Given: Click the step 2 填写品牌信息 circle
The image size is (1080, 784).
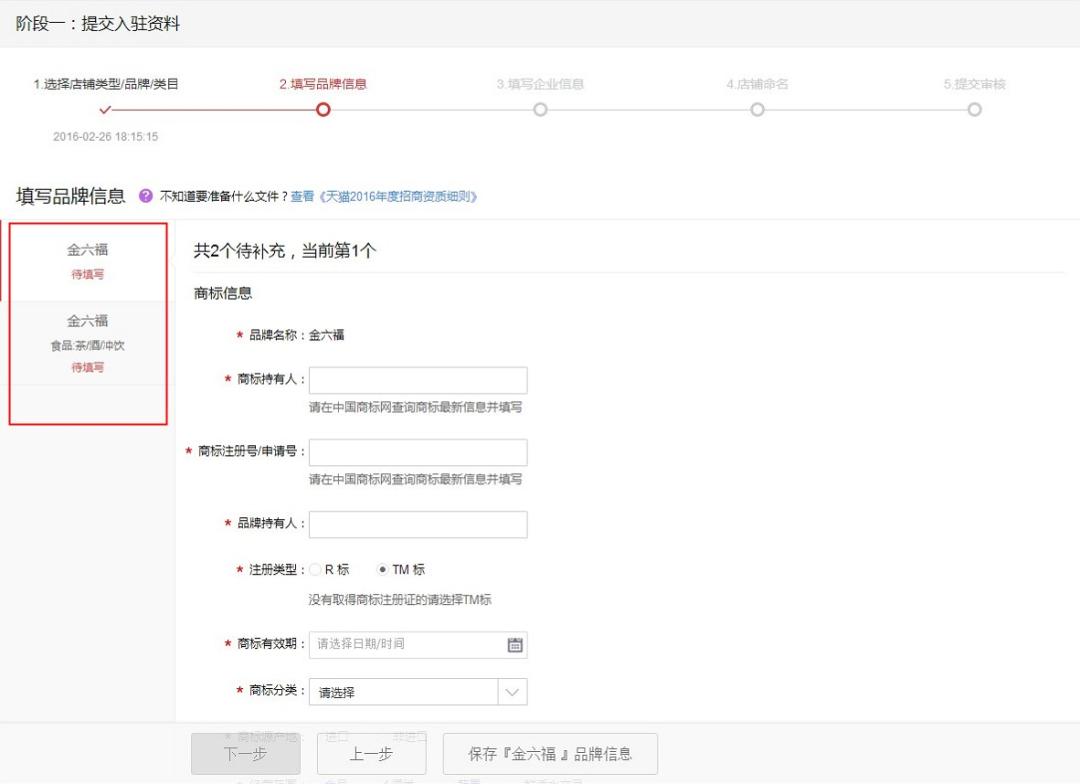Looking at the screenshot, I should (x=322, y=110).
